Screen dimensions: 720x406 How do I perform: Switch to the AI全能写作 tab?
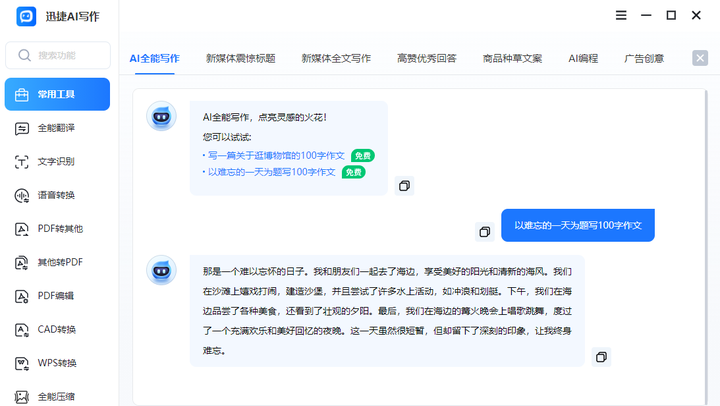[154, 59]
